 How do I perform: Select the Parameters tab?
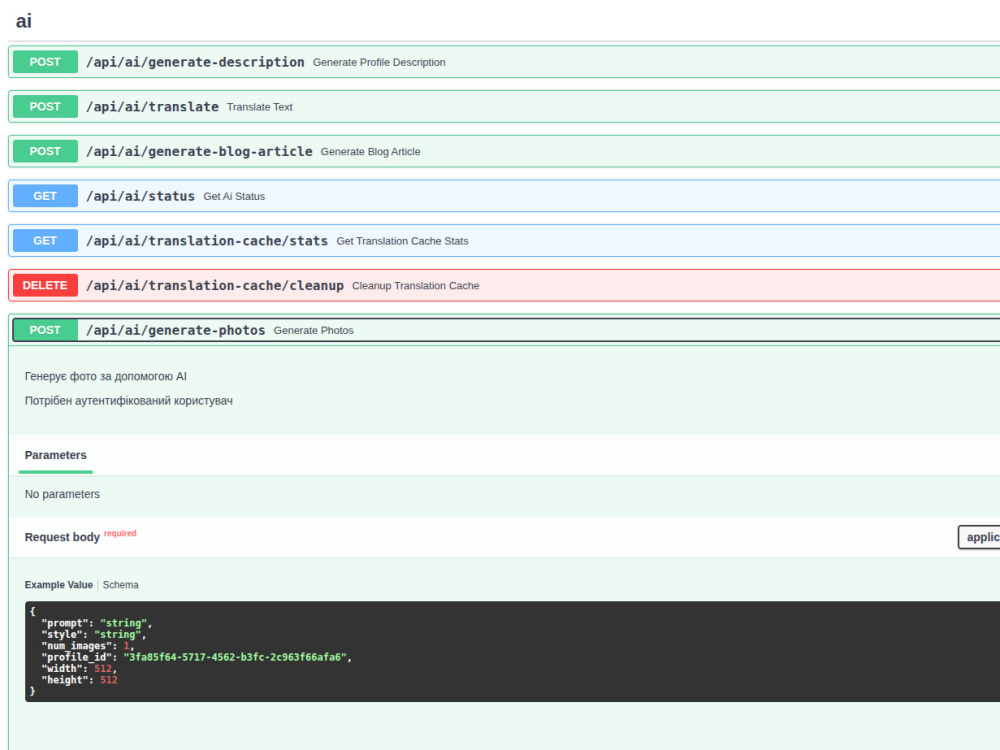pyautogui.click(x=55, y=455)
